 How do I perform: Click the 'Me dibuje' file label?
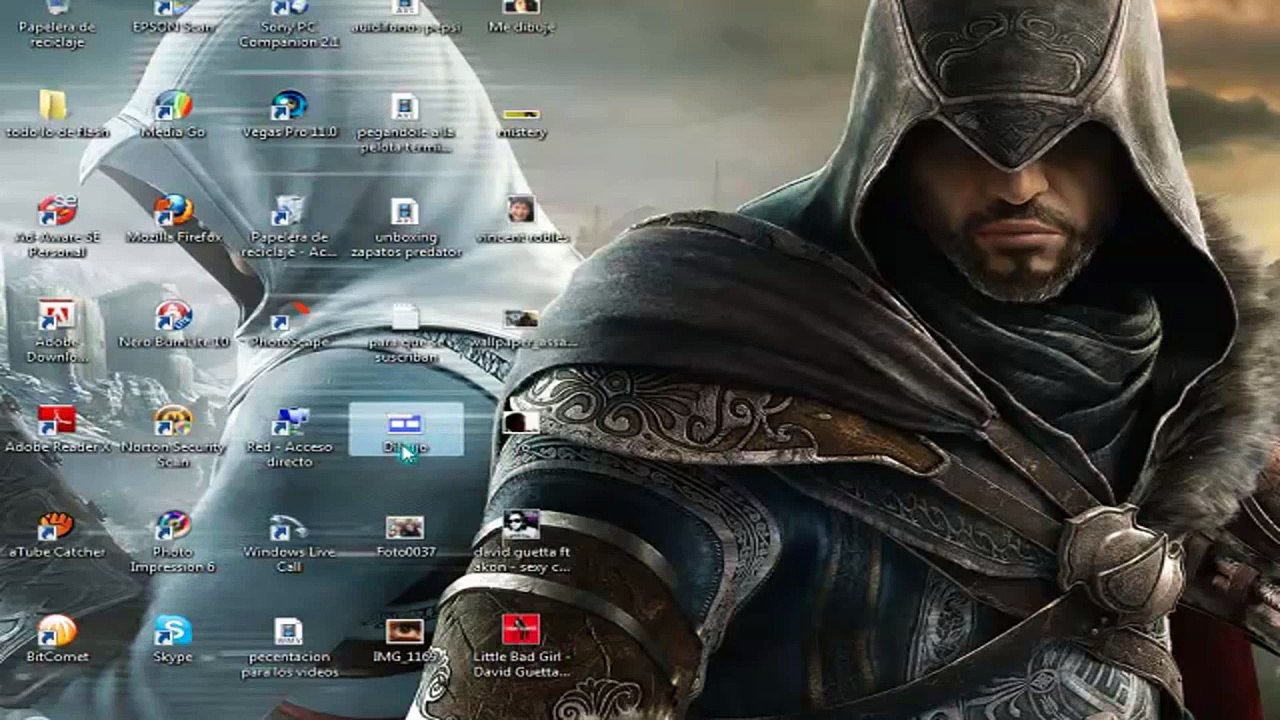[x=521, y=27]
